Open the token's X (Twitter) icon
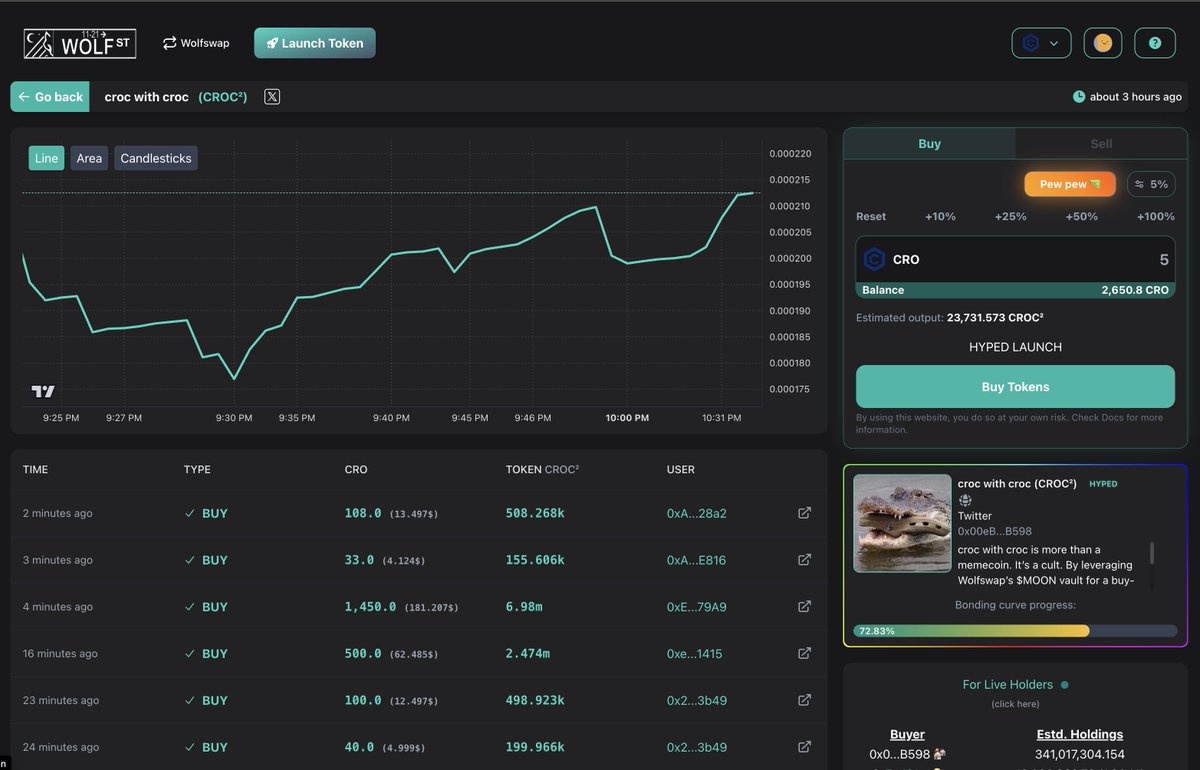The width and height of the screenshot is (1200, 770). pyautogui.click(x=272, y=97)
